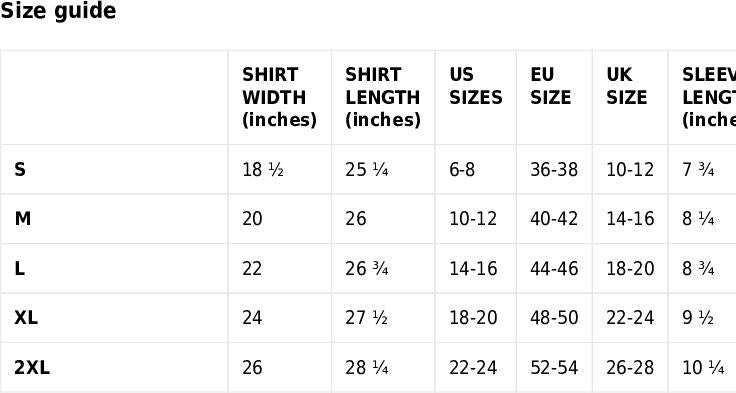Viewport: 736px width, 393px height.
Task: Click the UK SIZE column header
Action: click(x=627, y=86)
